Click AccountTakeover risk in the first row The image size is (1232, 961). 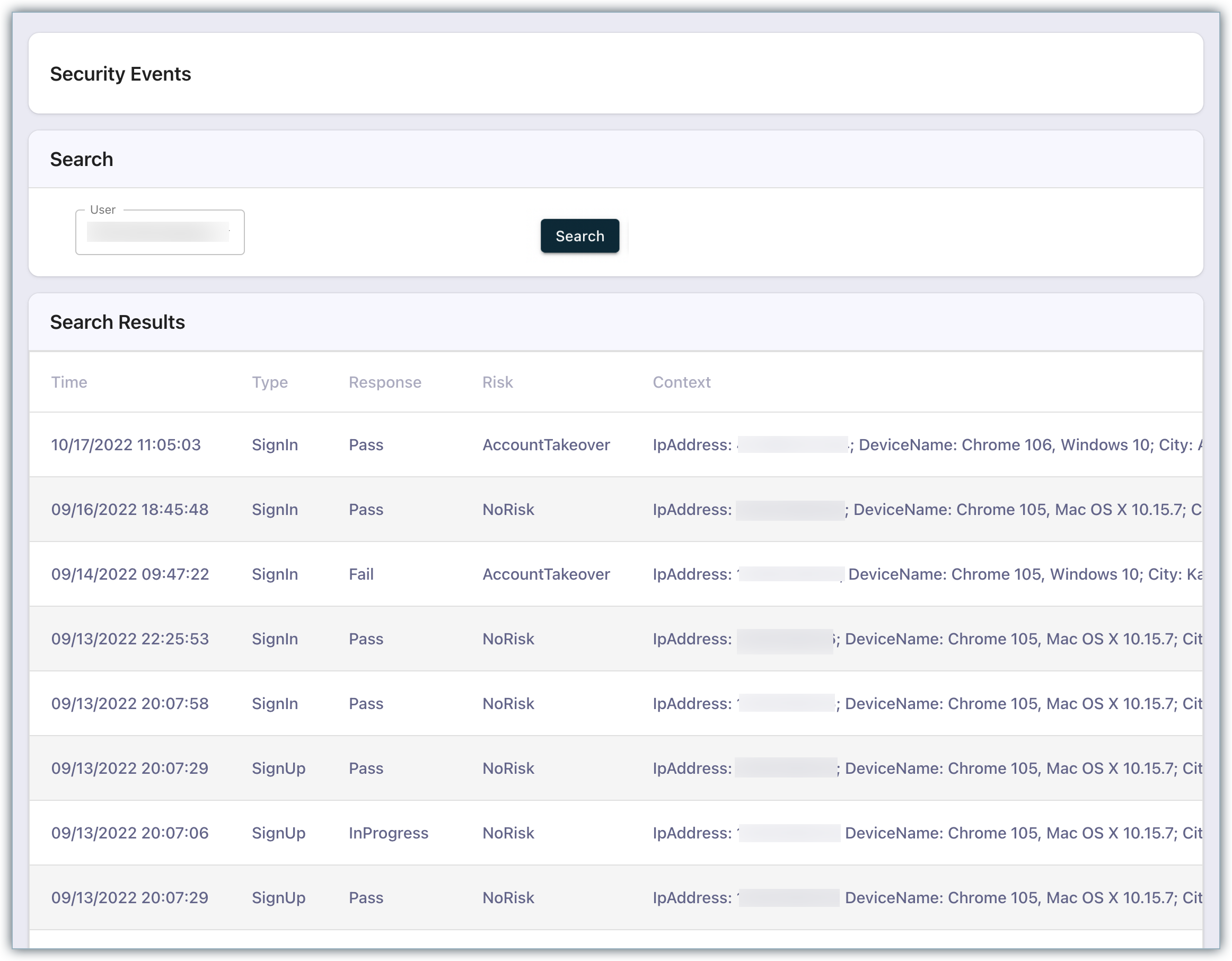pyautogui.click(x=545, y=444)
